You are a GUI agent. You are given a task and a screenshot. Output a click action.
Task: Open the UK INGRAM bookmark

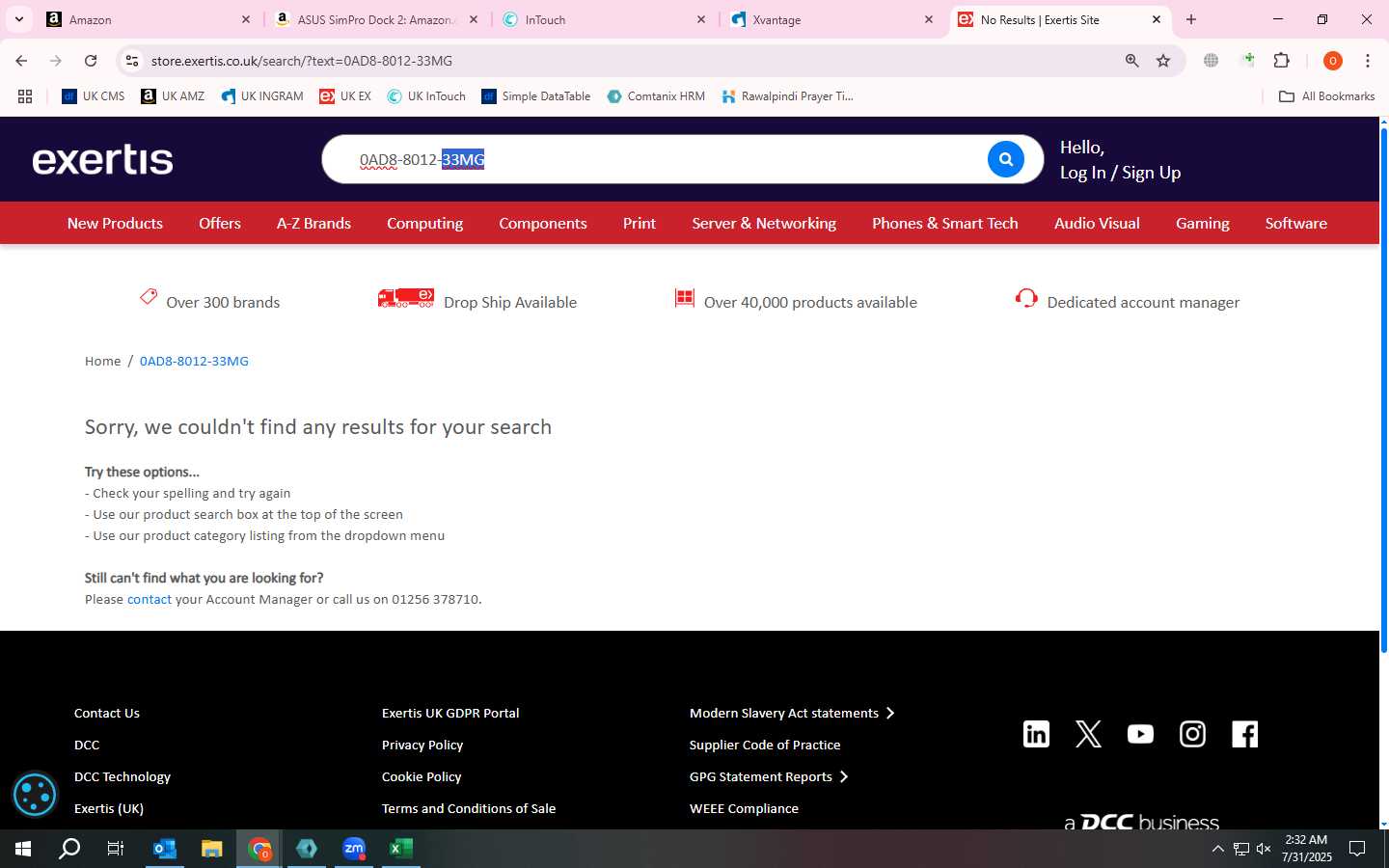tap(262, 96)
